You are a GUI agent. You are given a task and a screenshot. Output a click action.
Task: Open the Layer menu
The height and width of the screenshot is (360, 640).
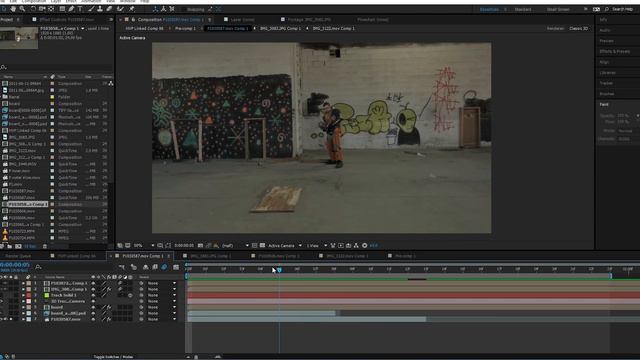click(x=55, y=2)
